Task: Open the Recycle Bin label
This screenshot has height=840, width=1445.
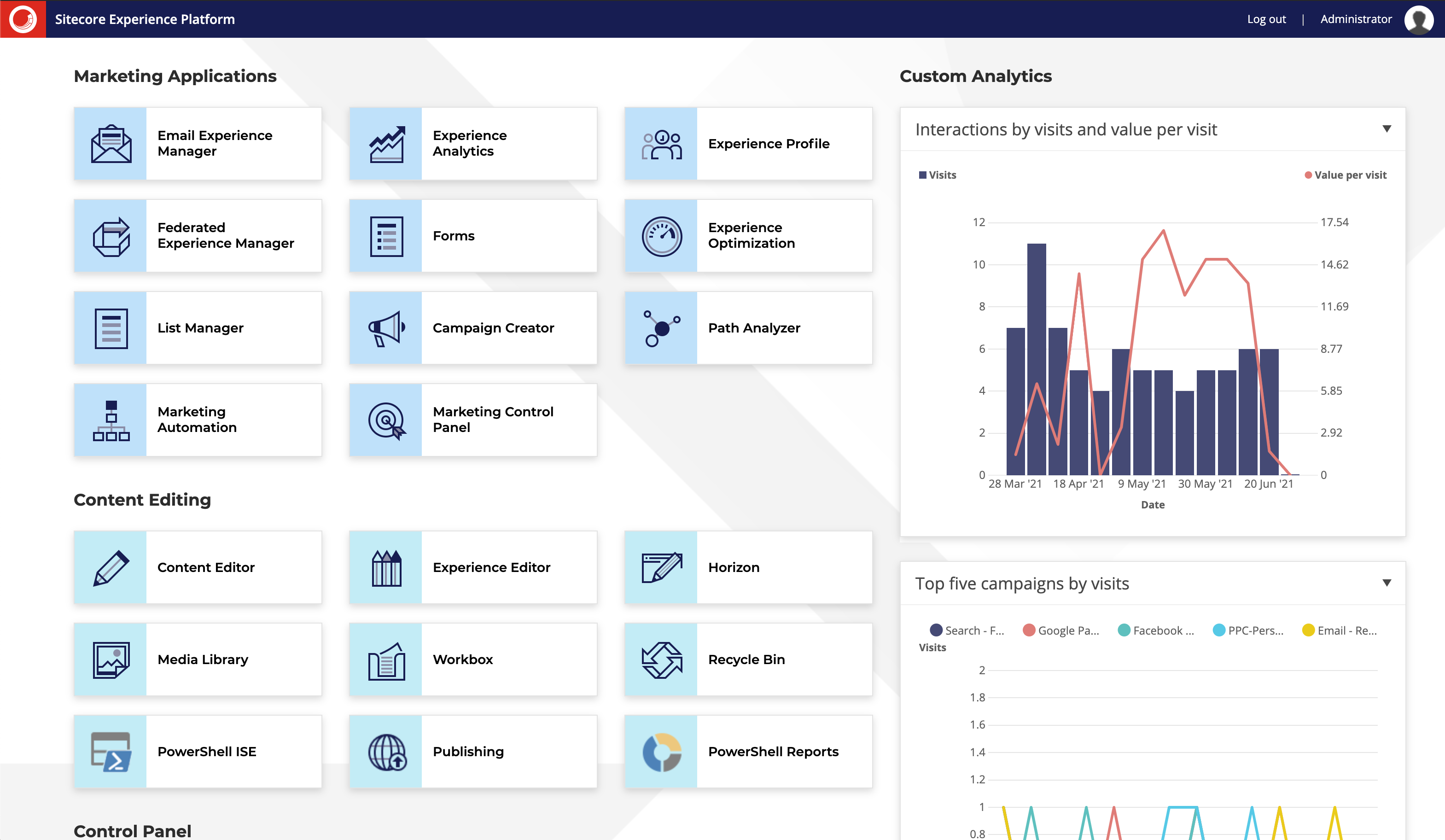Action: (x=746, y=659)
